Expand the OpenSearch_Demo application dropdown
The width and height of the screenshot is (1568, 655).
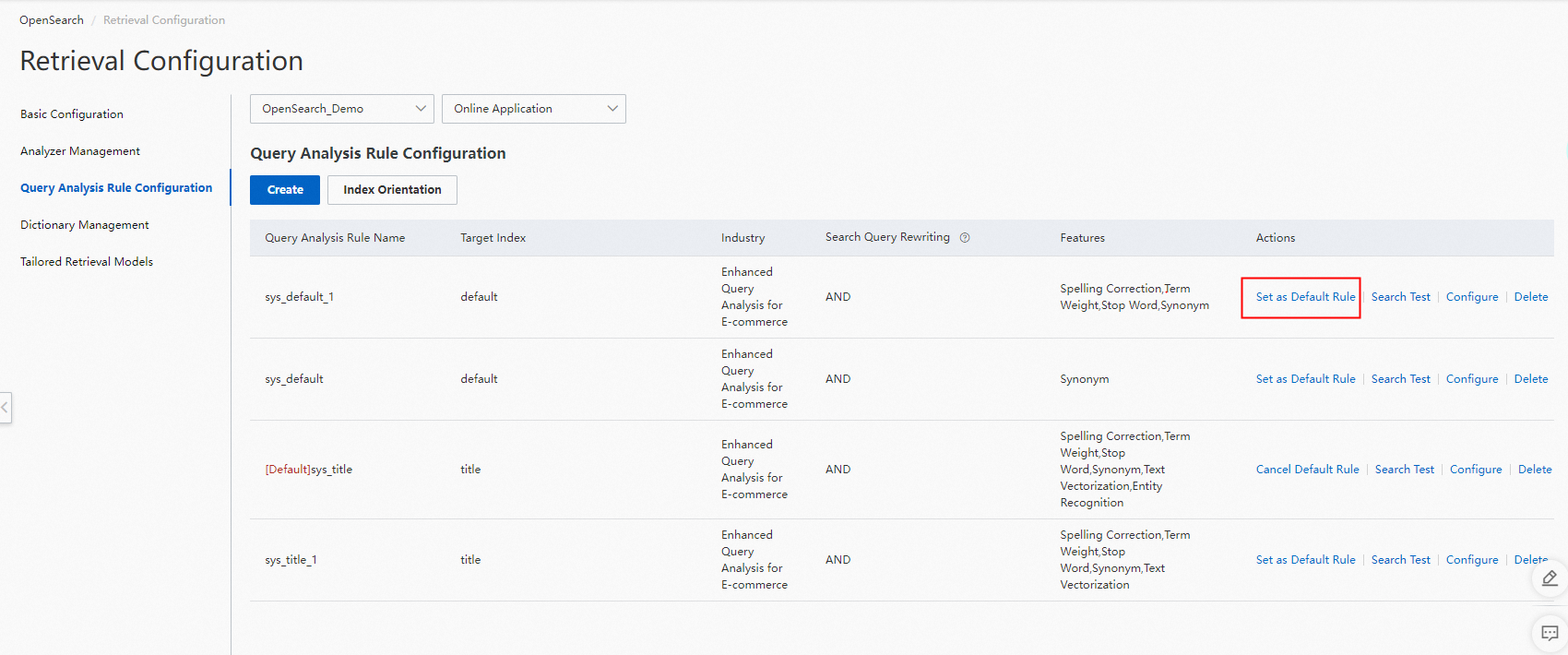[341, 109]
